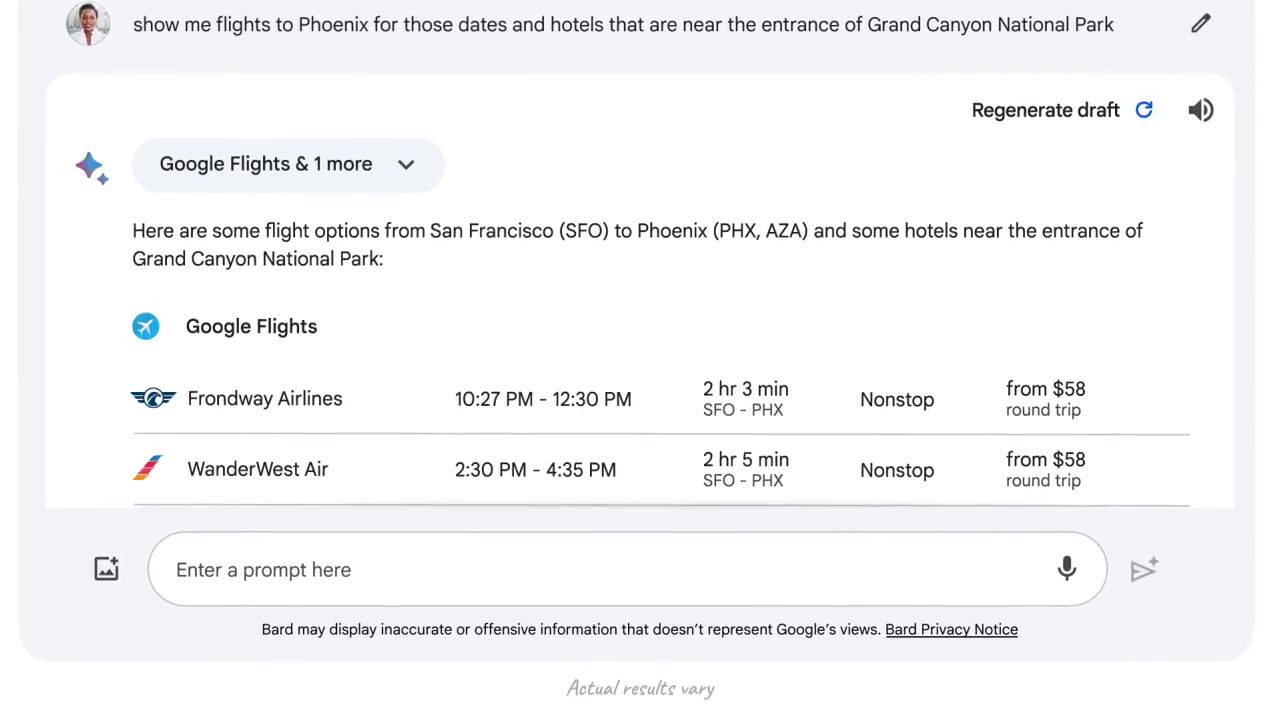
Task: Click the chevron next to Google Flights & 1 more
Action: [x=406, y=165]
